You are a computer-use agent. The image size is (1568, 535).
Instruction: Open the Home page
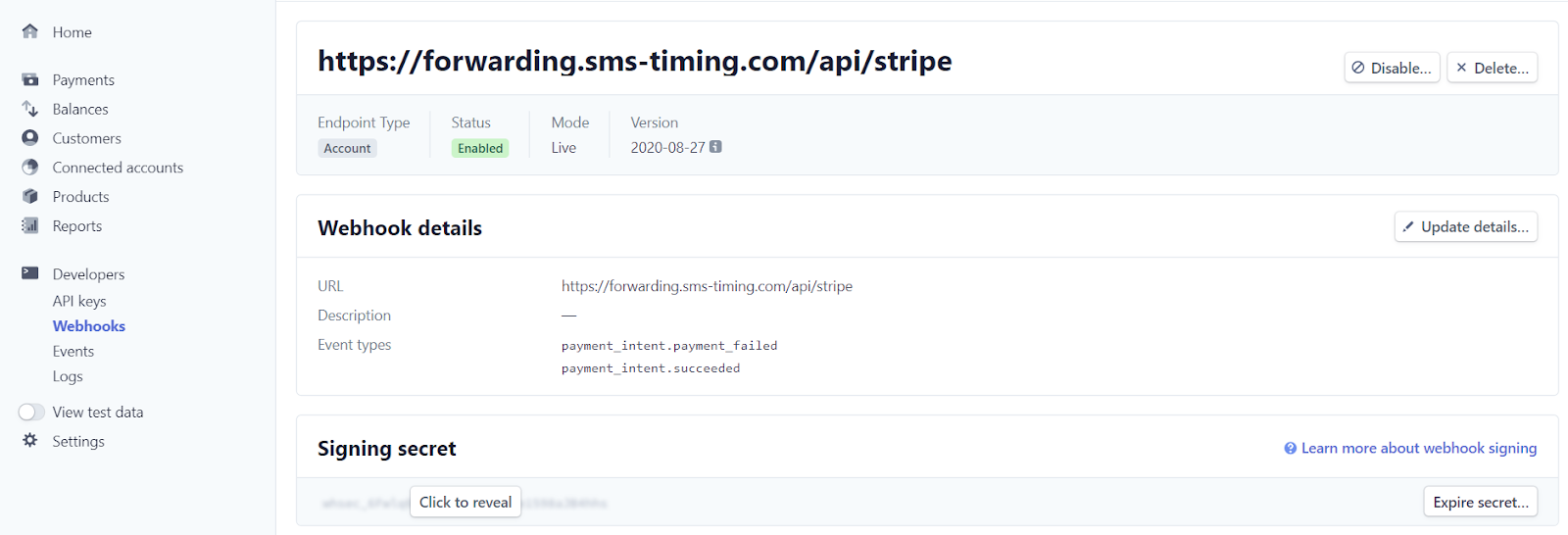point(73,32)
